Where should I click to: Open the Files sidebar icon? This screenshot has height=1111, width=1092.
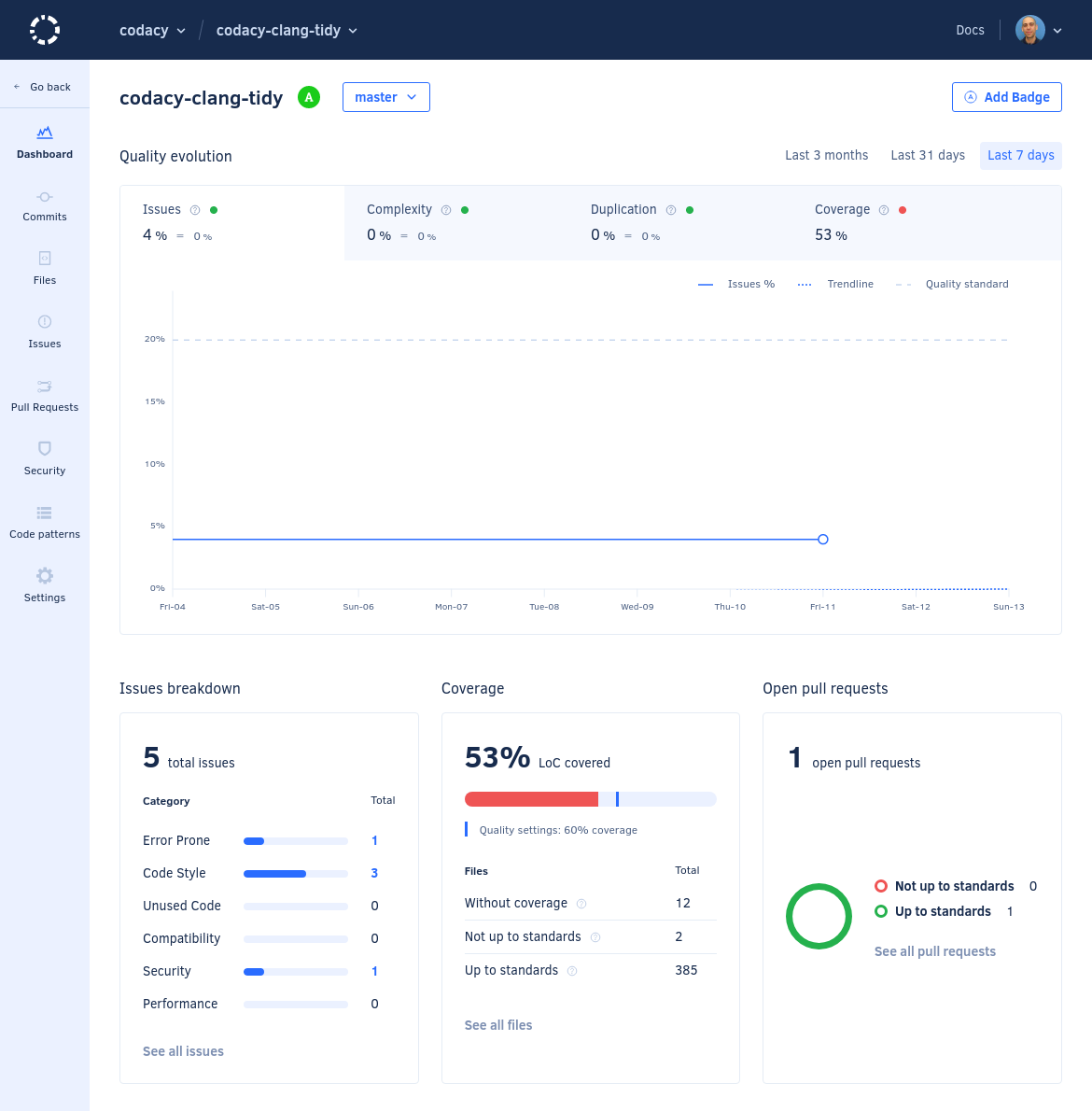point(45,258)
